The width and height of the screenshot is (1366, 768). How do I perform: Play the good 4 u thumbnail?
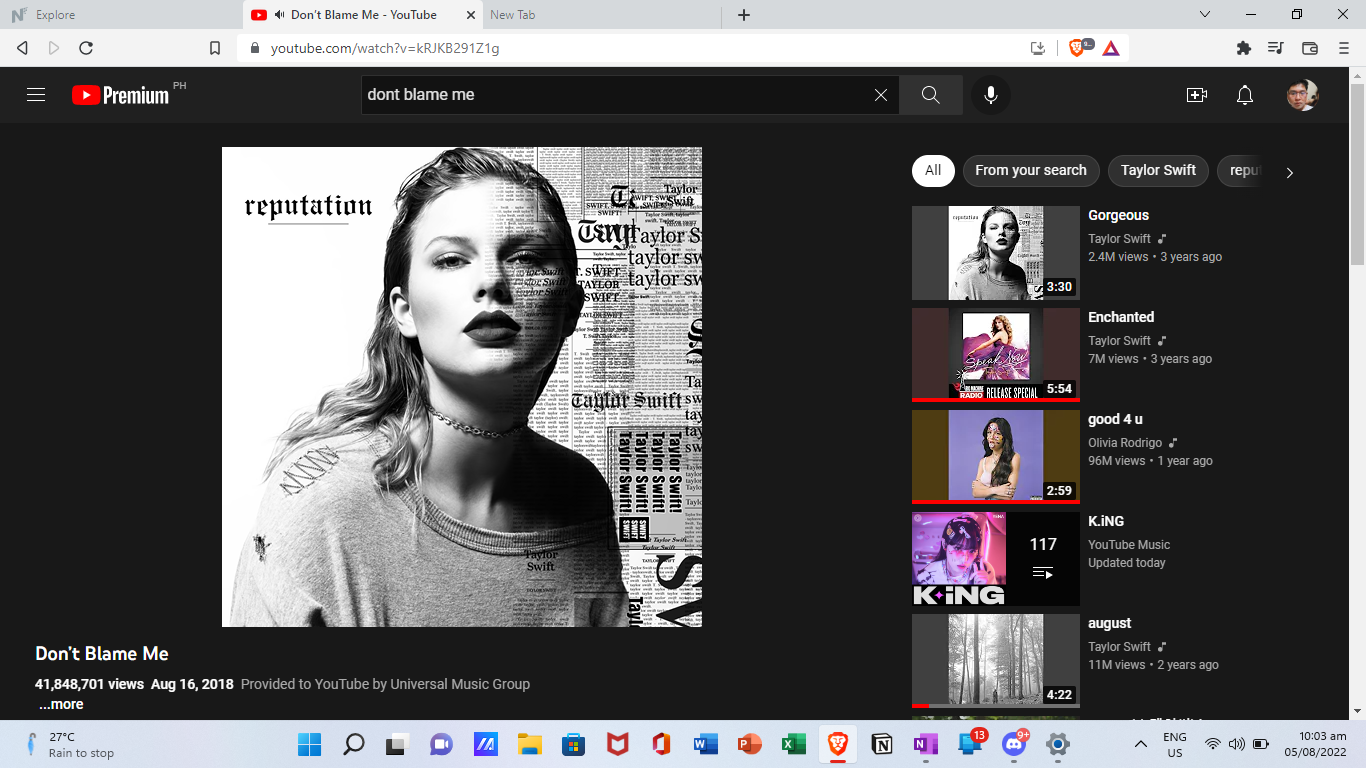click(996, 457)
